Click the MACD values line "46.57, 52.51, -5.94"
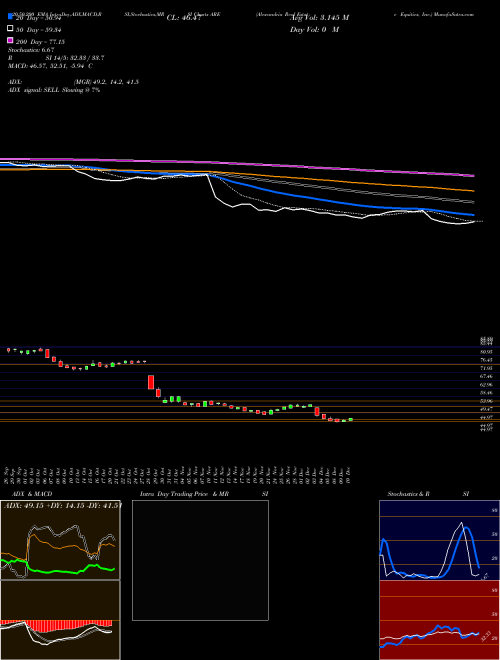Screen dimensions: 500x660 51,66
